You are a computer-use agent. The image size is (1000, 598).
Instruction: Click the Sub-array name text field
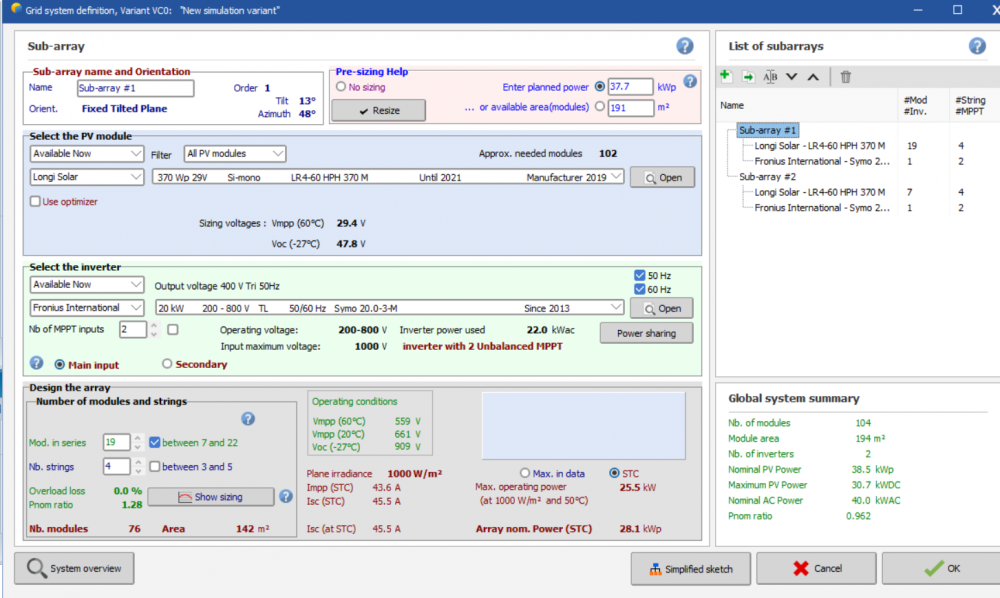[x=135, y=88]
